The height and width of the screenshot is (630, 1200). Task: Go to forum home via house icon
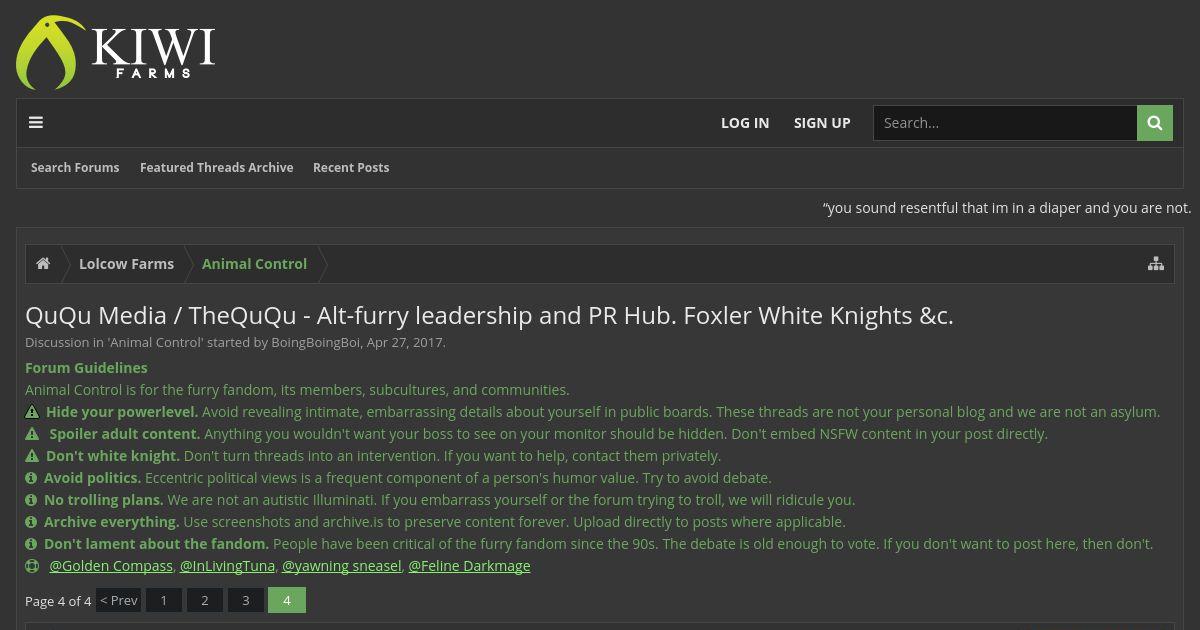pyautogui.click(x=43, y=264)
